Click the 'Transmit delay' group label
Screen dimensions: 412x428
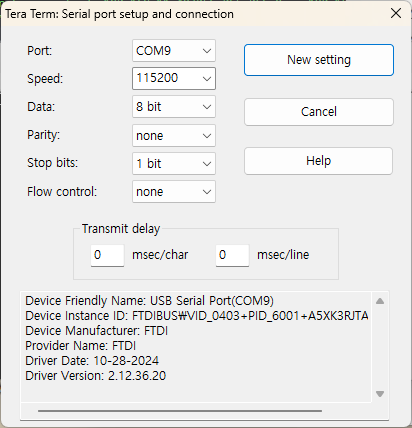121,229
